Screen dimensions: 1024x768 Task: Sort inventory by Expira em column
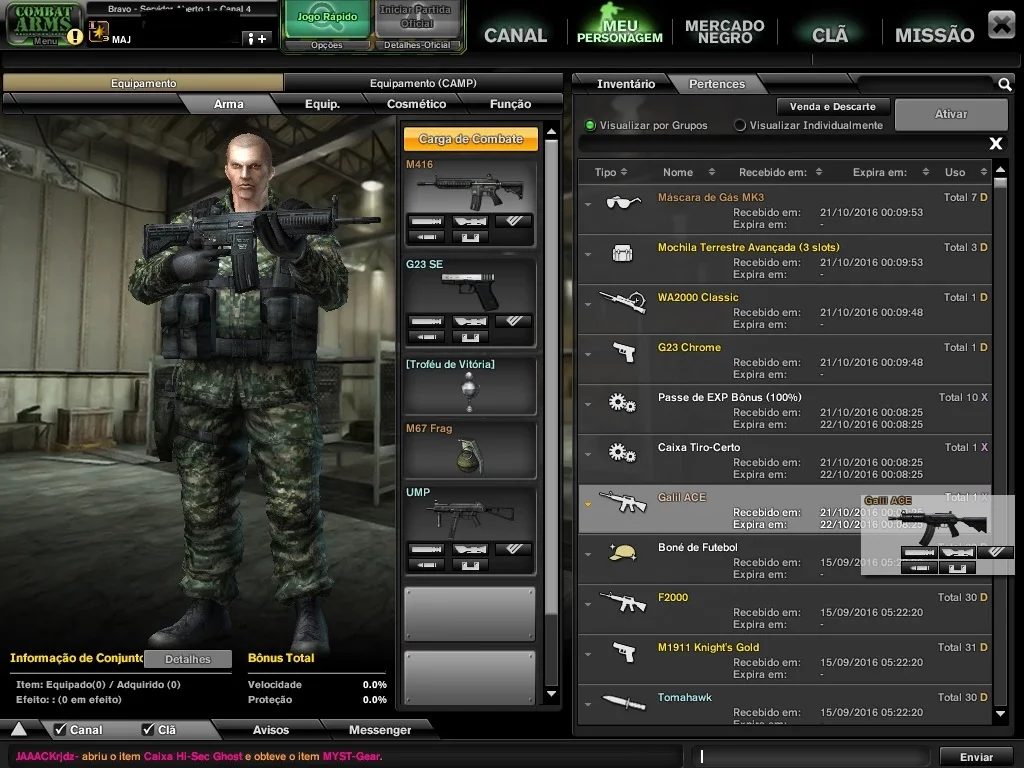coord(890,172)
